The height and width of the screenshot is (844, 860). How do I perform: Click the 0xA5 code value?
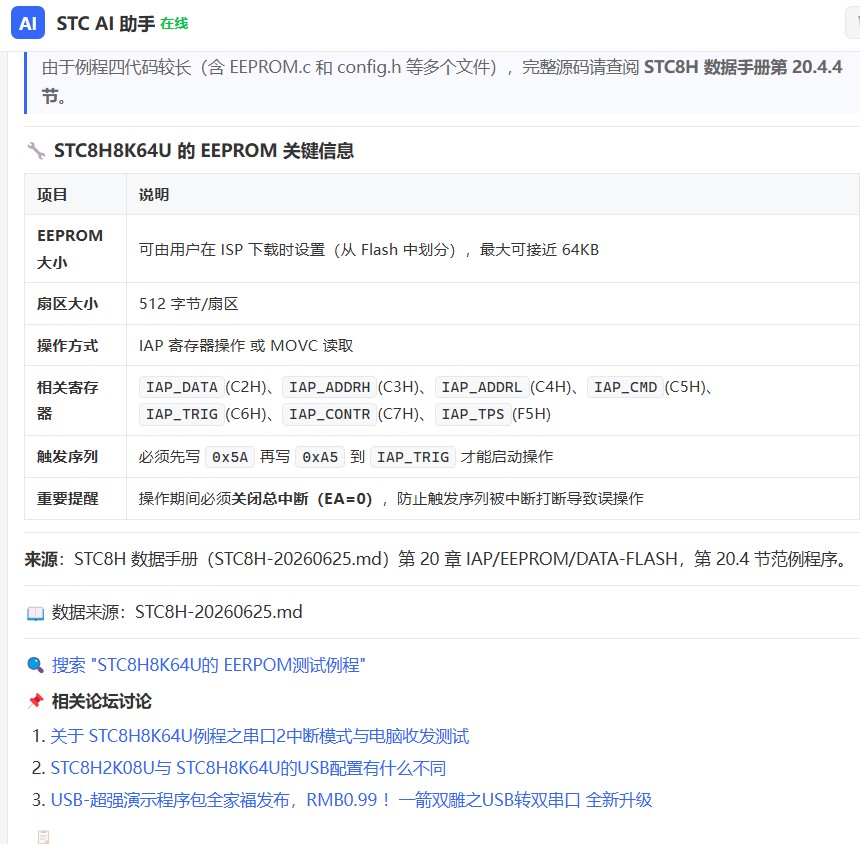click(320, 457)
